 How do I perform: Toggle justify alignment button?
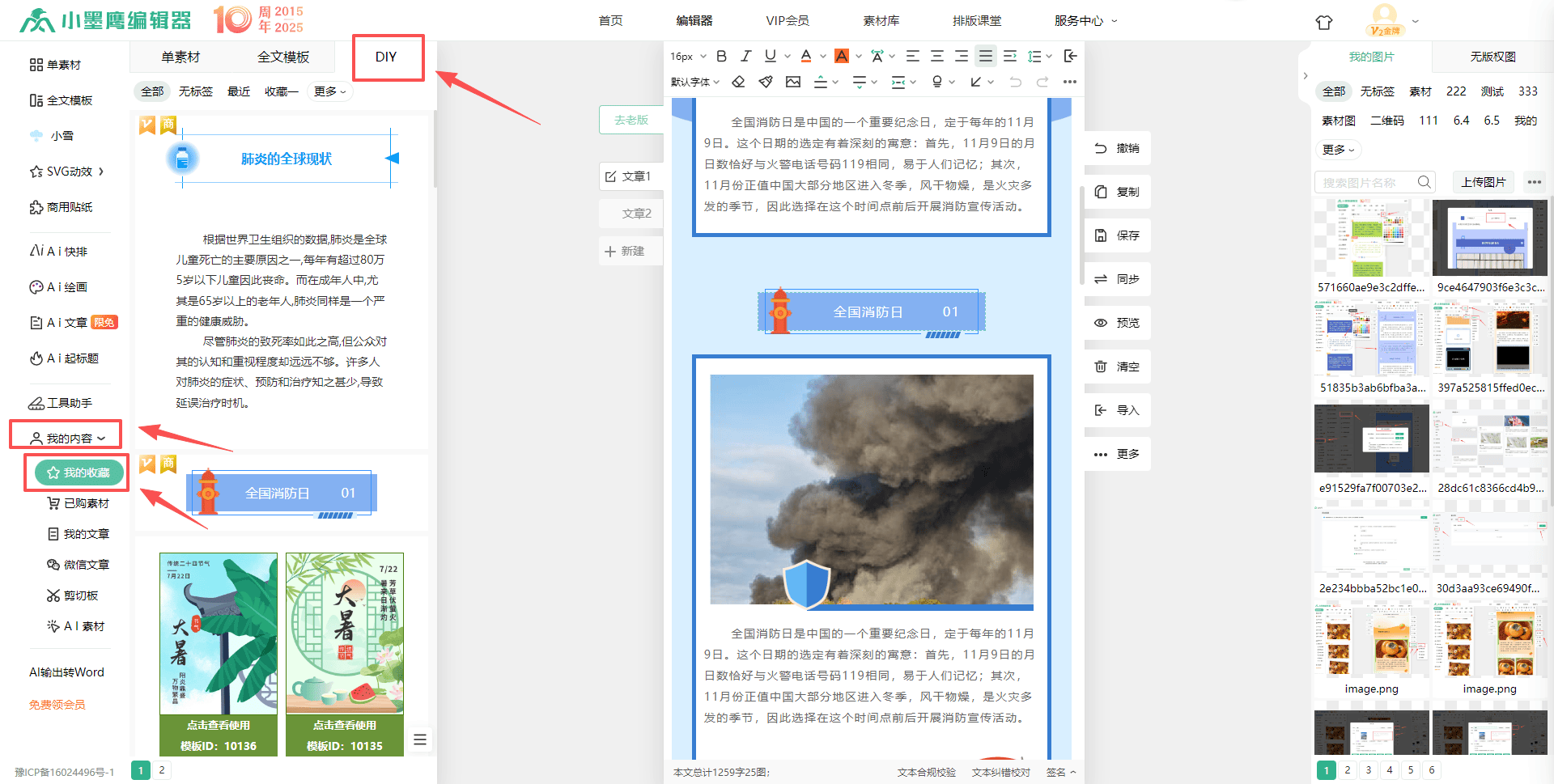985,56
